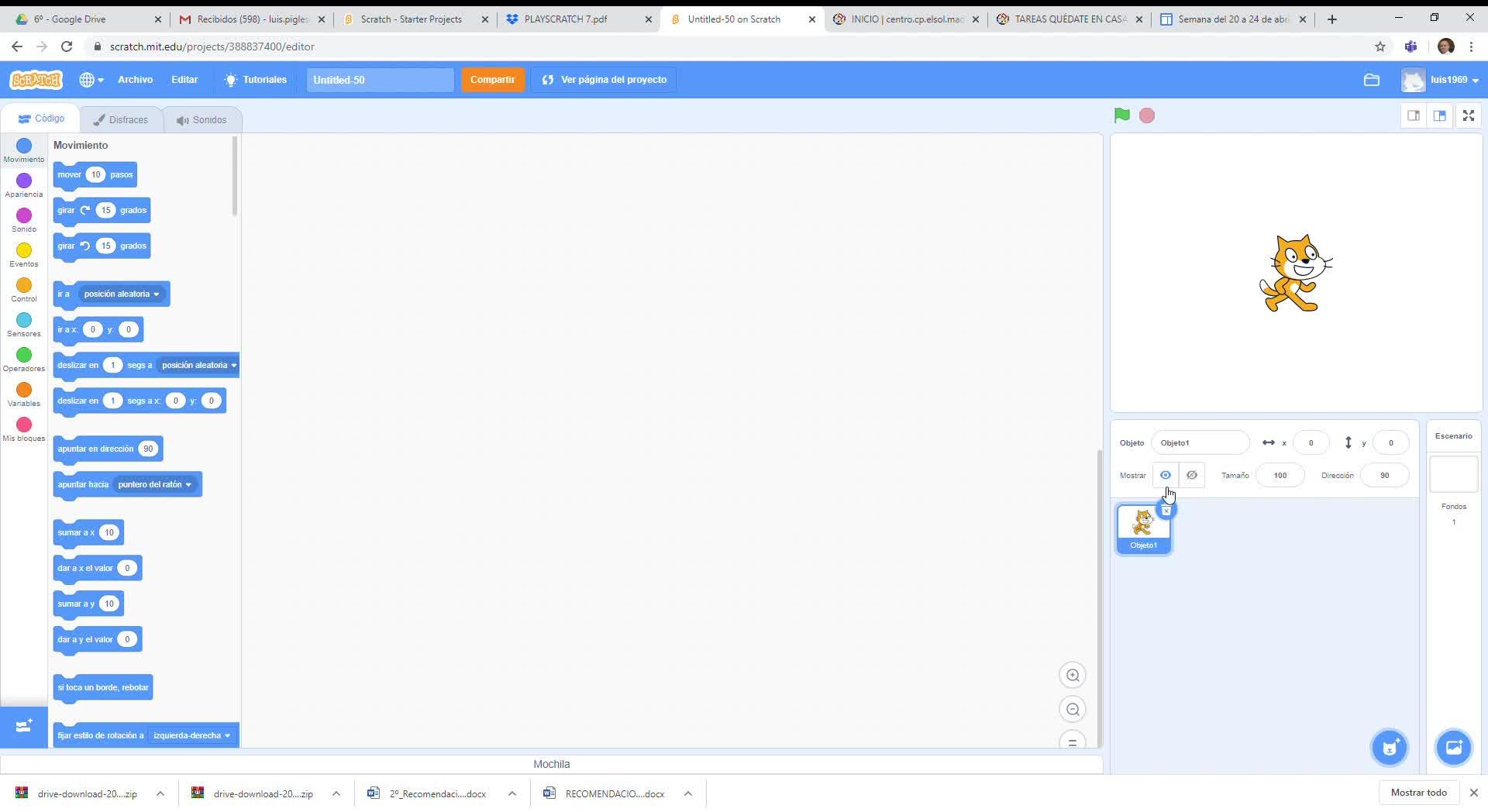
Task: Select the Mis bloques category
Action: 24,429
